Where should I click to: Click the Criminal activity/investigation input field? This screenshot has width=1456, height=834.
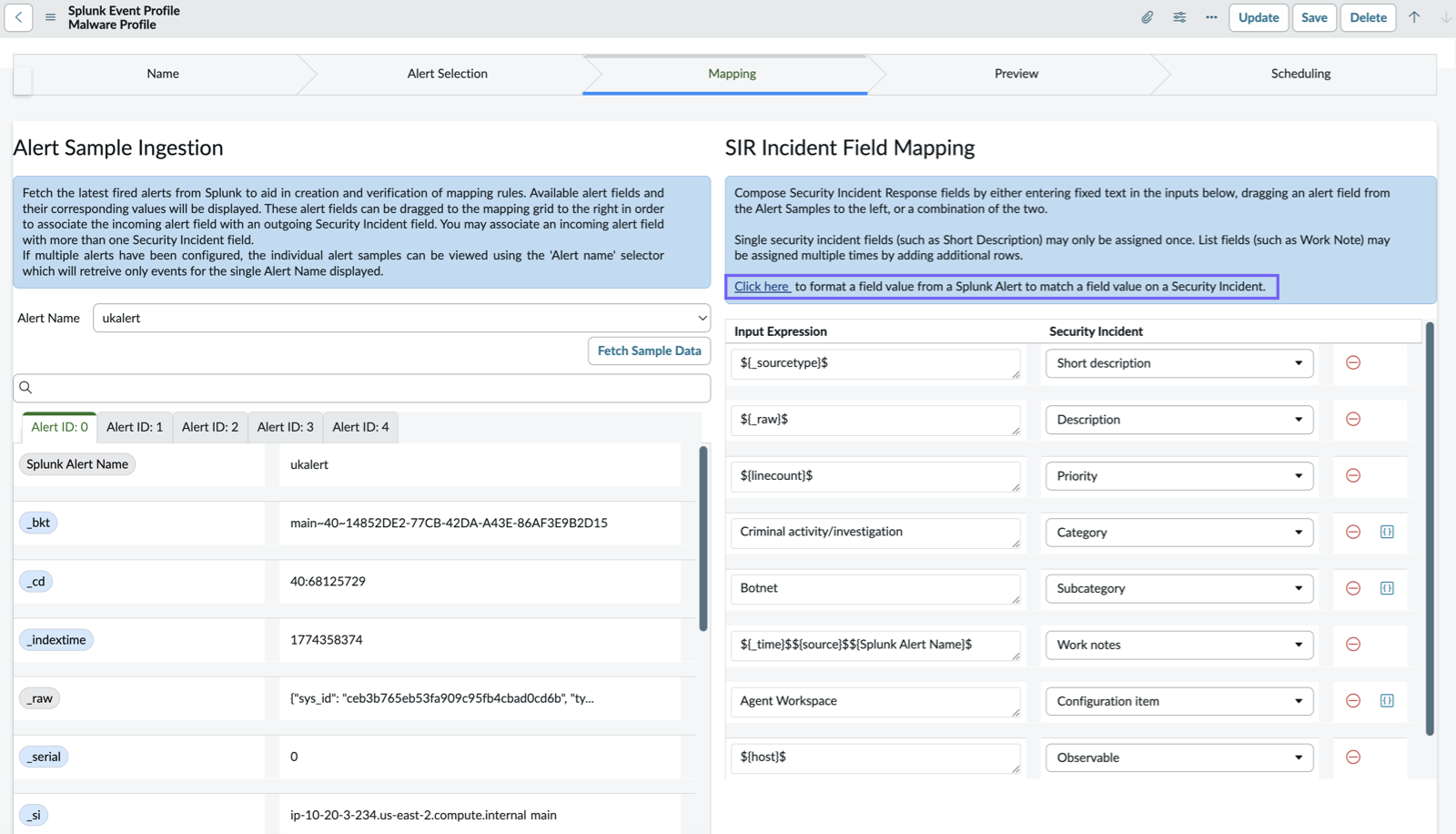[x=875, y=534]
